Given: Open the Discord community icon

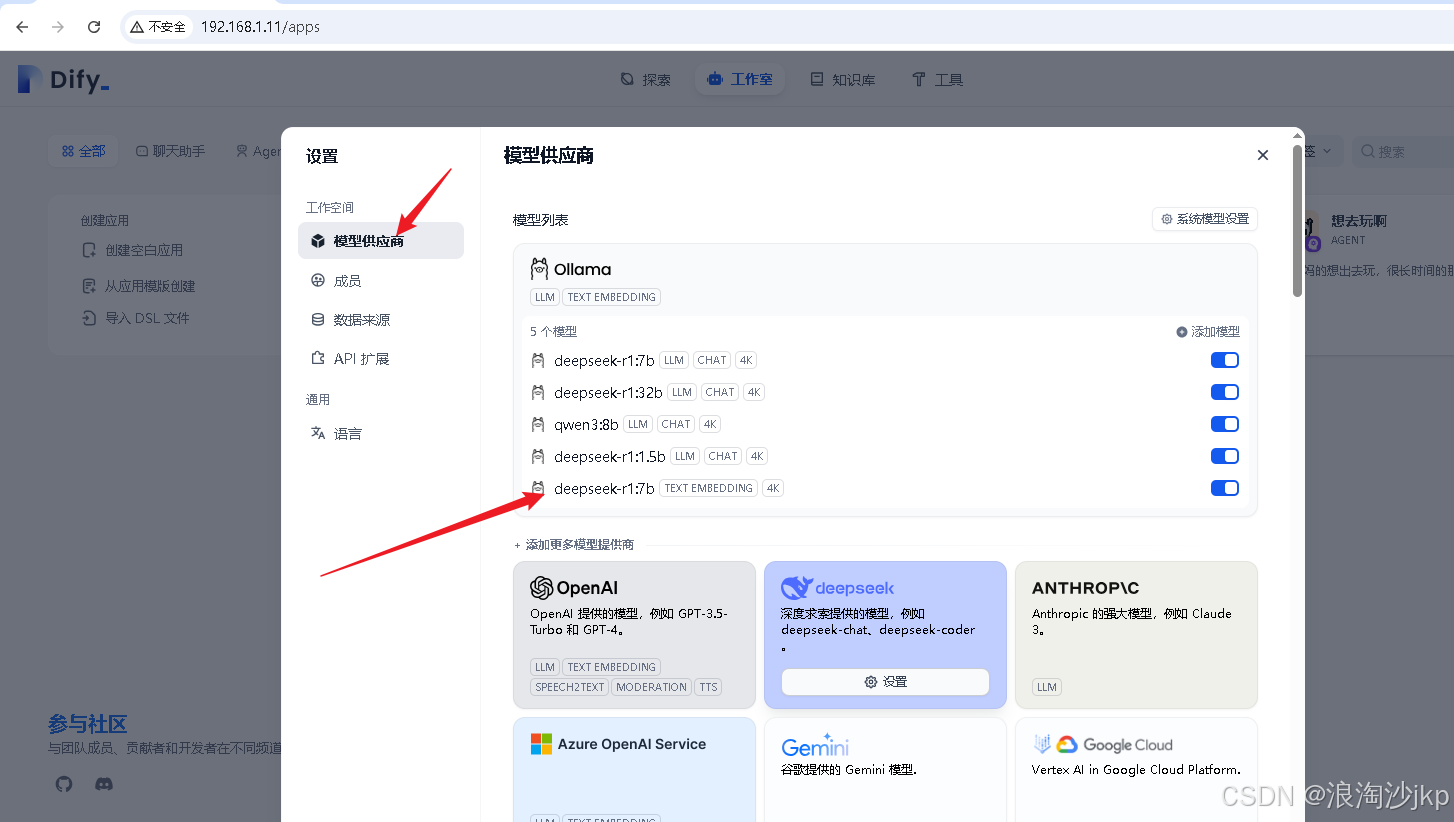Looking at the screenshot, I should [x=103, y=785].
